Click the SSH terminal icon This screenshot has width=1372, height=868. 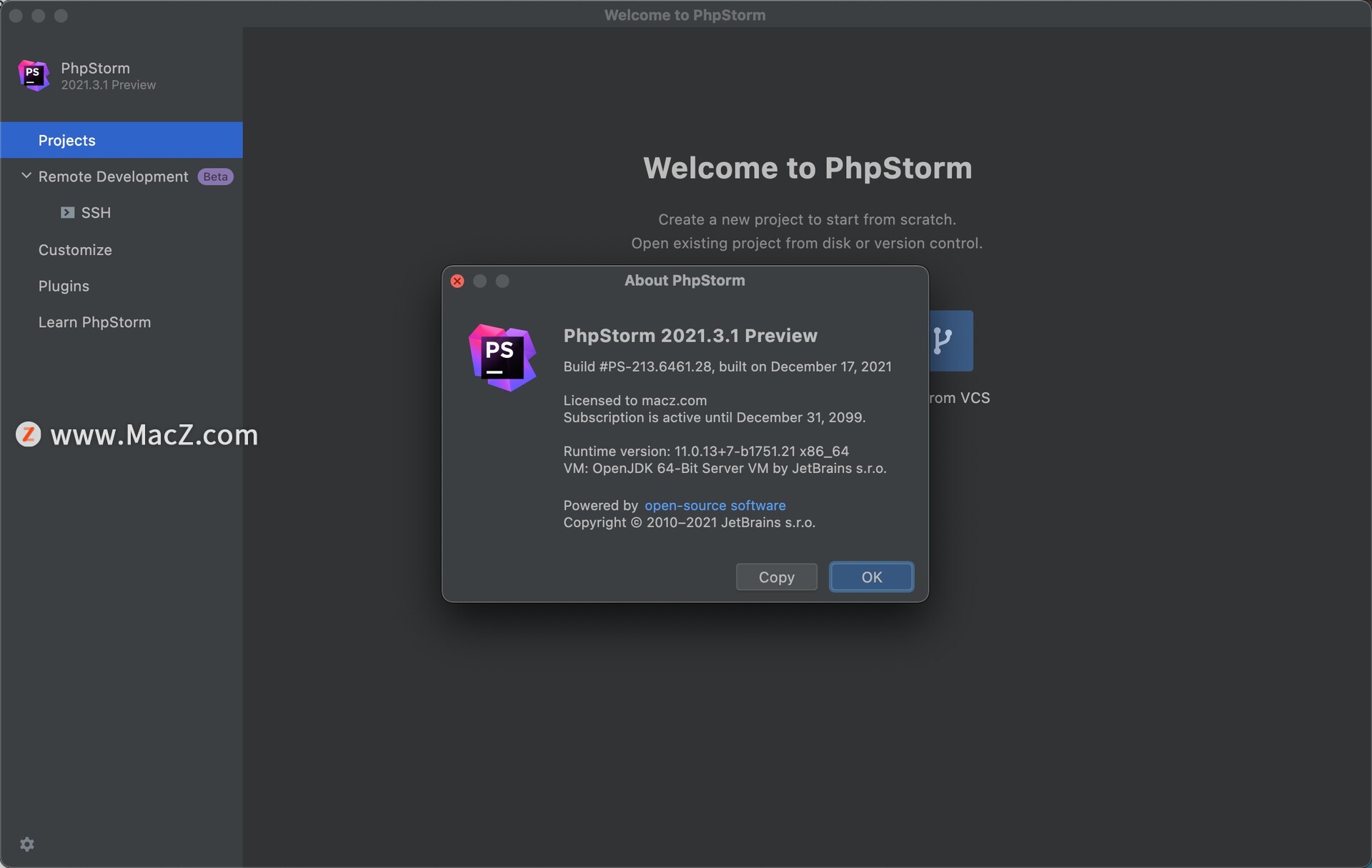[x=67, y=213]
